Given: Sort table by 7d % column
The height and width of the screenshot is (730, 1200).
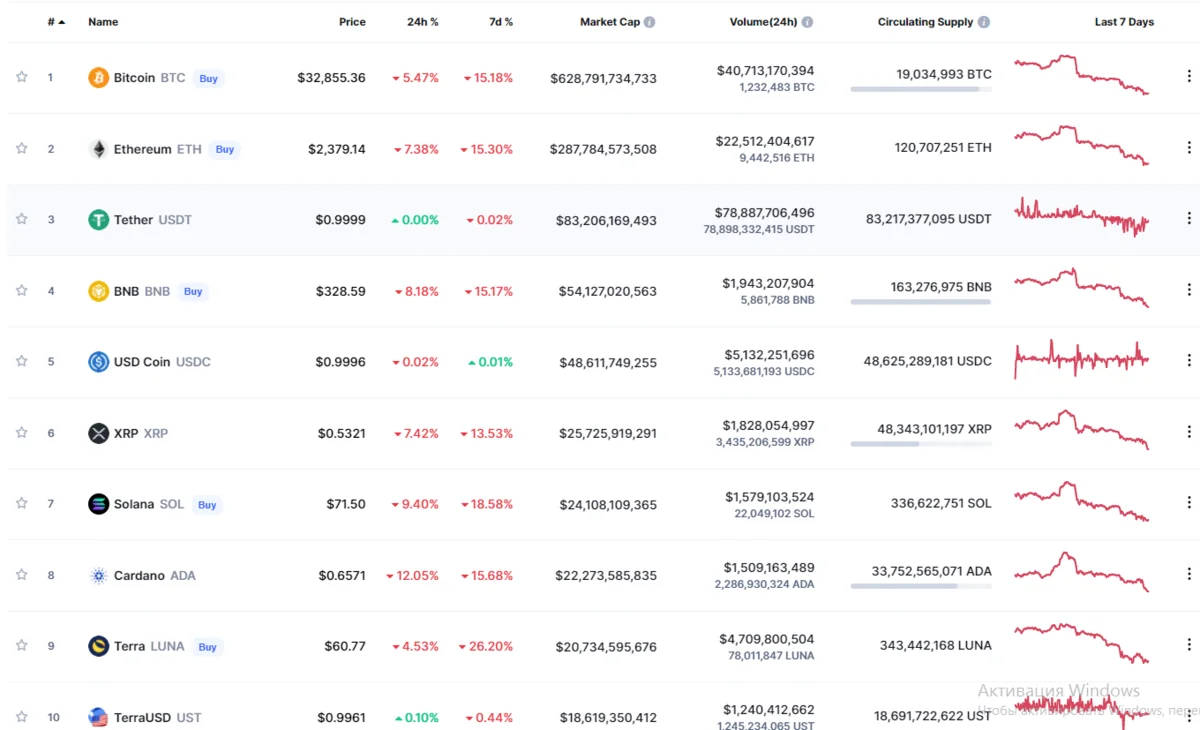Looking at the screenshot, I should coord(502,22).
